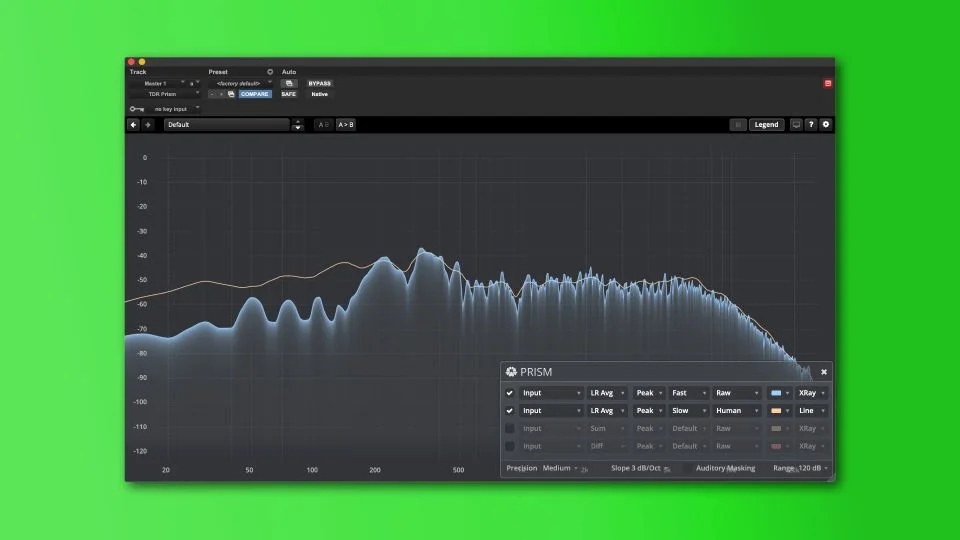
Task: Open the Slow speed dropdown
Action: click(x=688, y=411)
